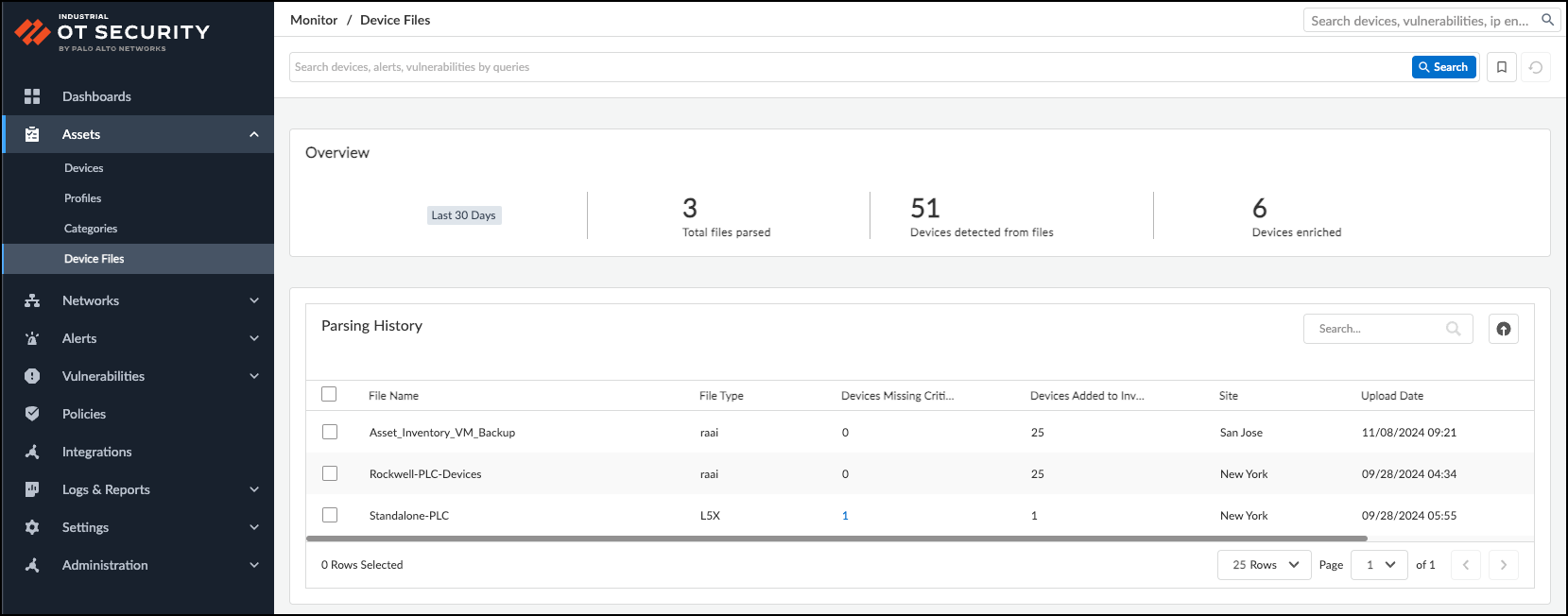Click the bookmark saved-queries icon
Screen dimensions: 1568x616
tap(1502, 67)
